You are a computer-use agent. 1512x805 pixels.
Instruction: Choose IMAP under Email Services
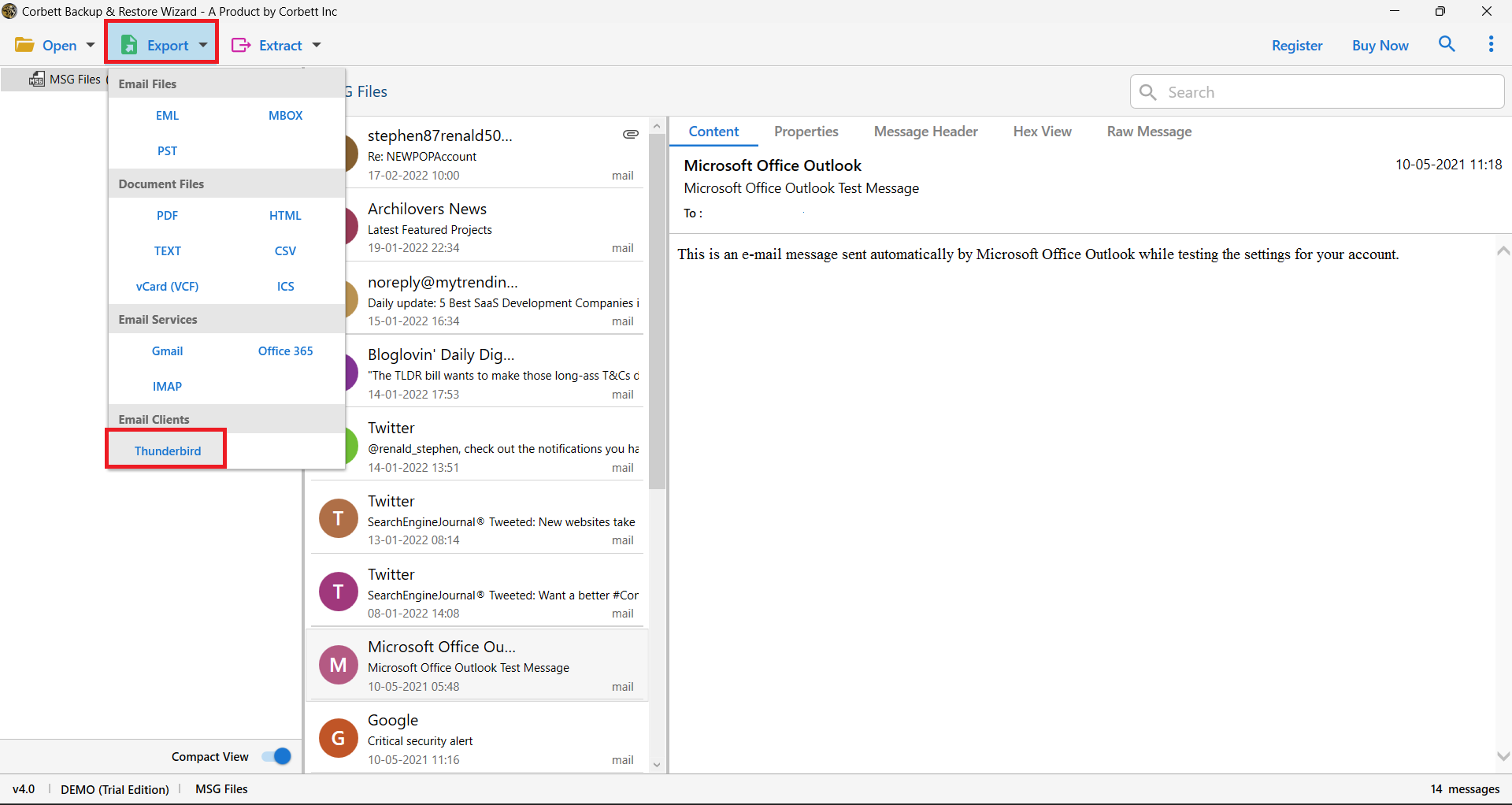click(167, 386)
